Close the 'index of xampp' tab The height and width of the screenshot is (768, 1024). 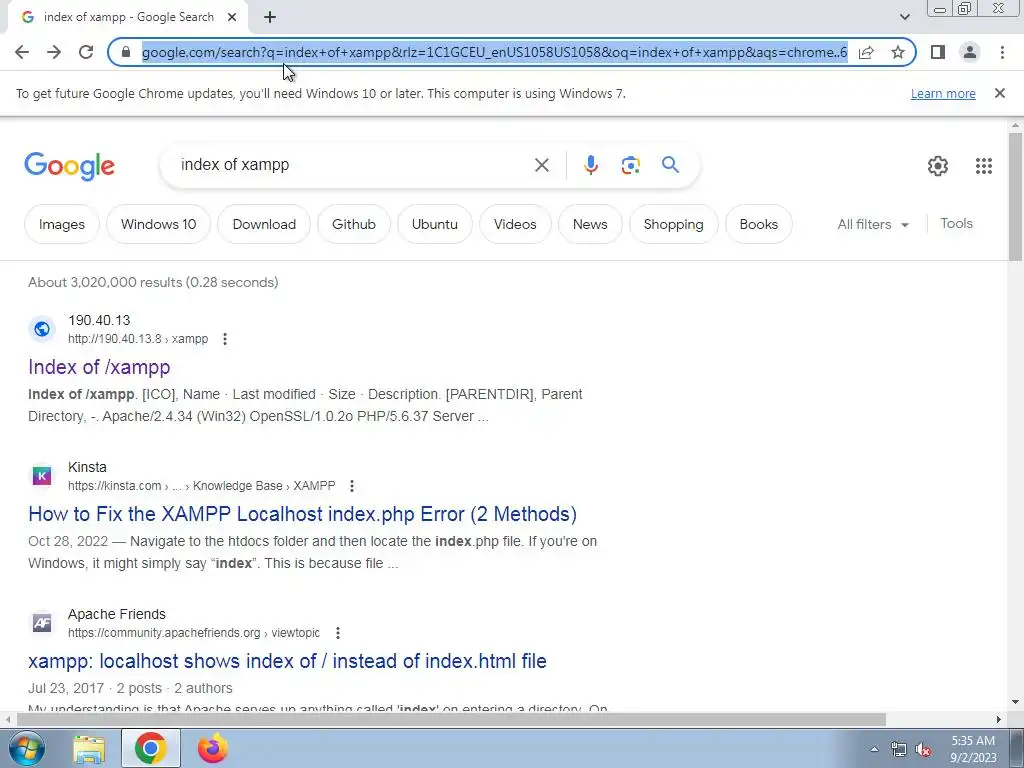click(232, 18)
